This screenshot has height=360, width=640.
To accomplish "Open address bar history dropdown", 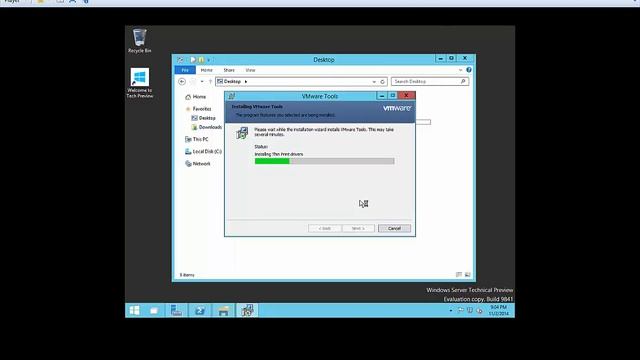I will pyautogui.click(x=374, y=82).
